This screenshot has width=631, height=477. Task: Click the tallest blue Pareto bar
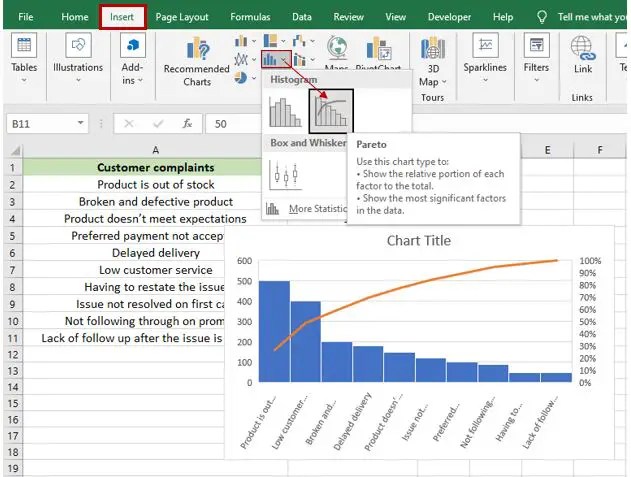pyautogui.click(x=274, y=331)
